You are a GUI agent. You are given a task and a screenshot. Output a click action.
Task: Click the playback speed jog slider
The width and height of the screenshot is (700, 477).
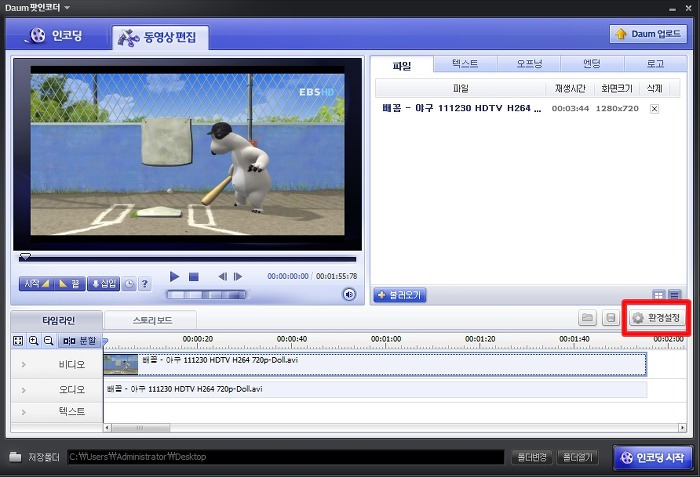coord(206,294)
